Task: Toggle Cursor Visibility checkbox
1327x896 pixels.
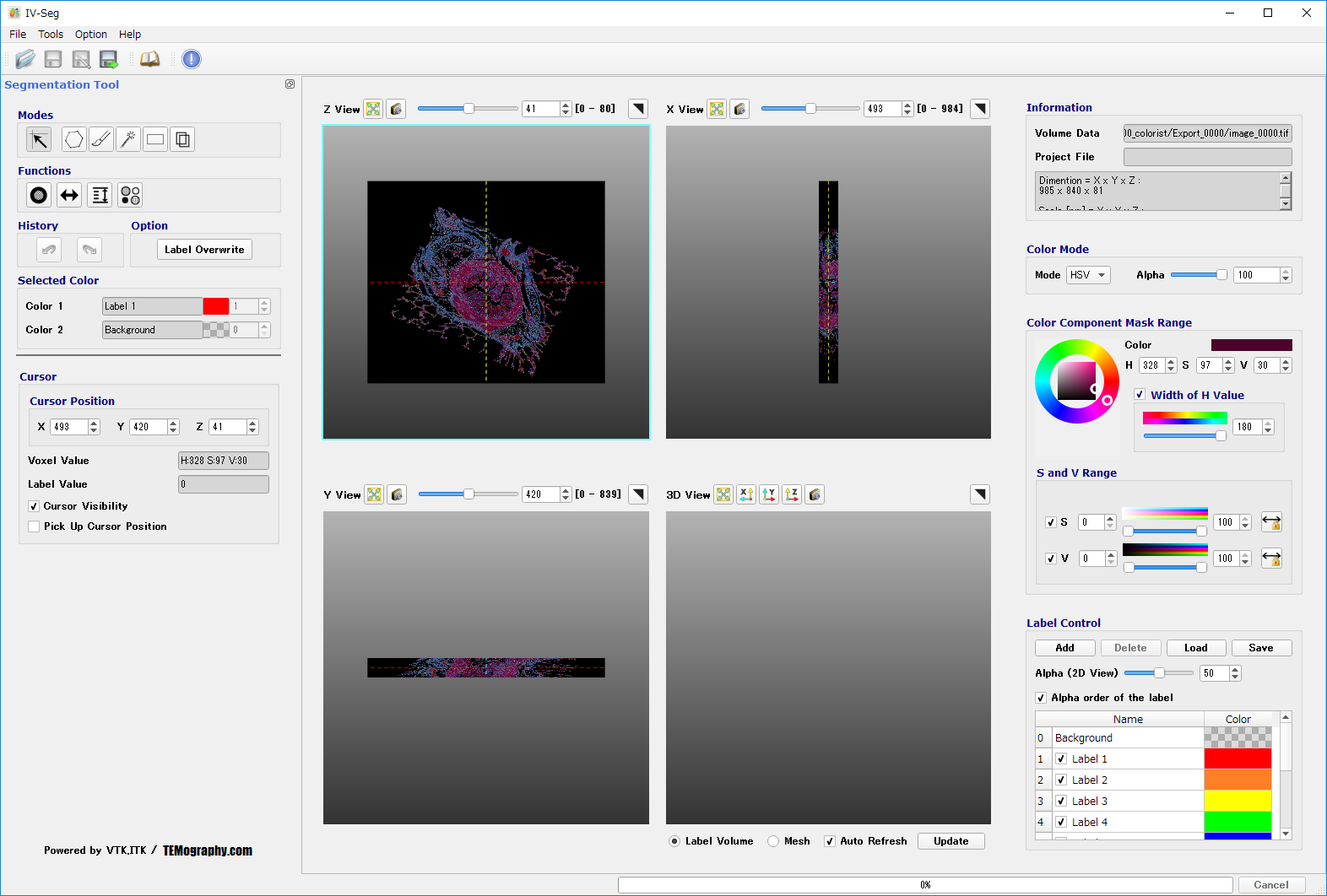Action: [34, 506]
